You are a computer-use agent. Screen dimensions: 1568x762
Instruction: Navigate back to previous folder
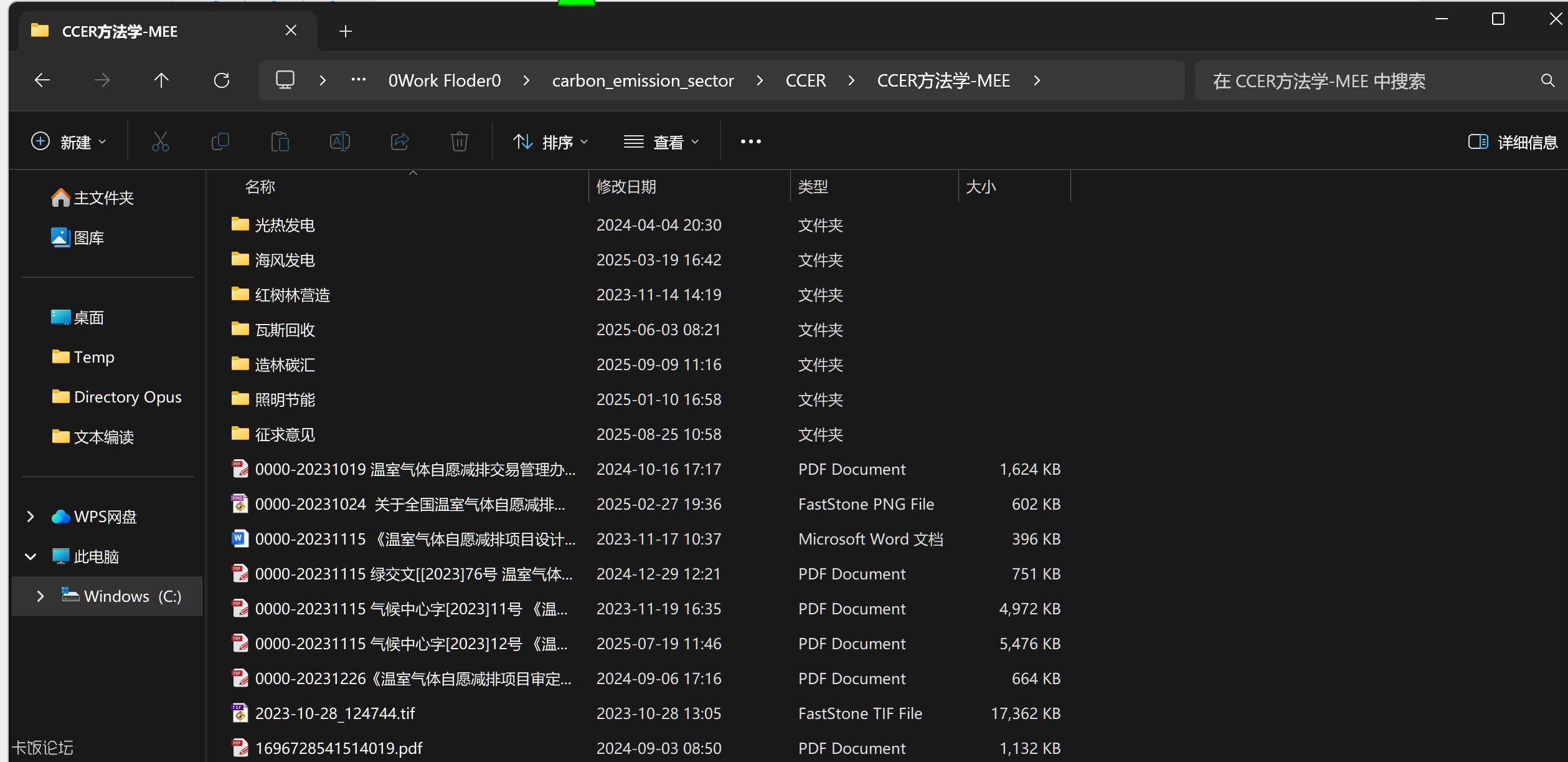tap(42, 80)
